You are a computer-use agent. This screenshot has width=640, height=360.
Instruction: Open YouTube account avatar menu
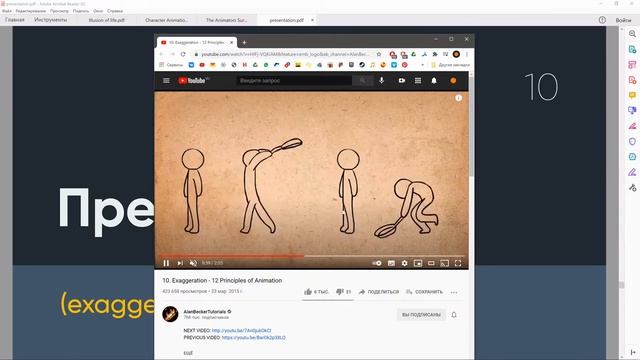pos(453,81)
